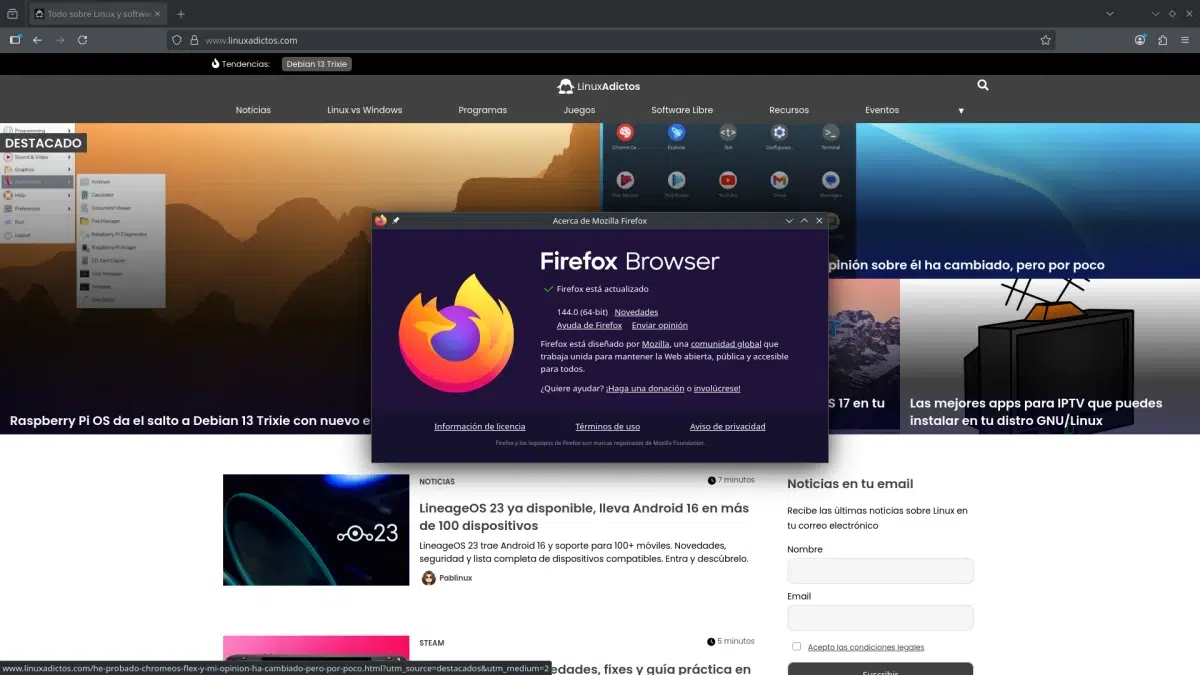Open the search magnifier on the LinuxAdictos header

(982, 85)
